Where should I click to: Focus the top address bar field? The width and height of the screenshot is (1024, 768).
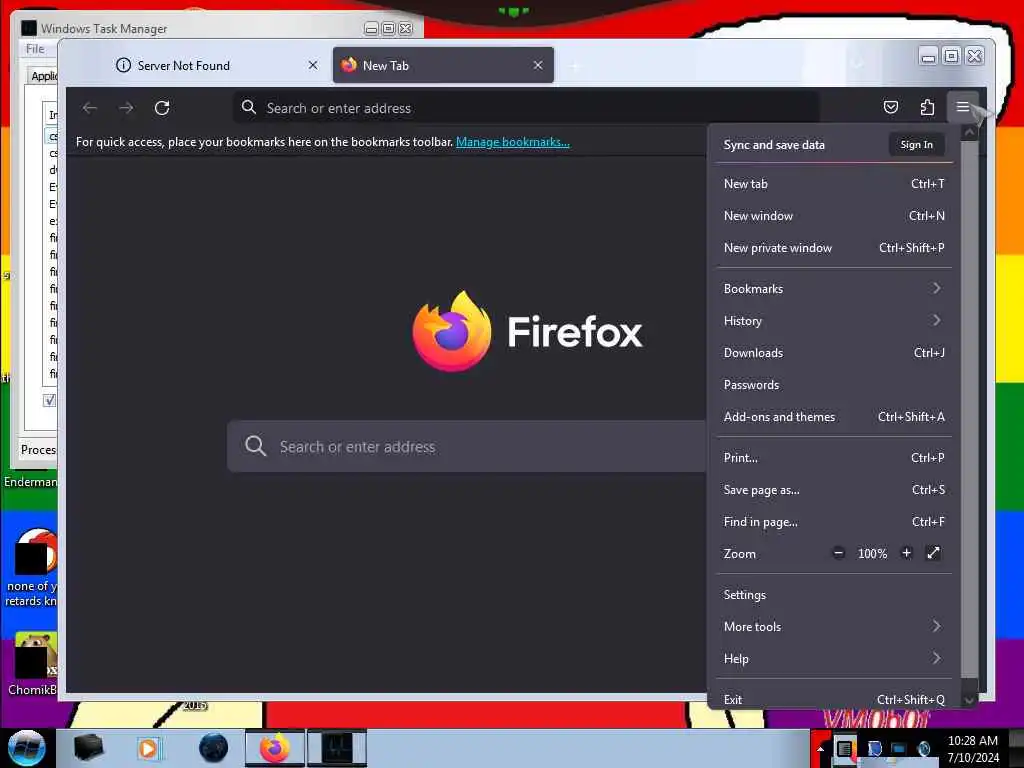[526, 108]
